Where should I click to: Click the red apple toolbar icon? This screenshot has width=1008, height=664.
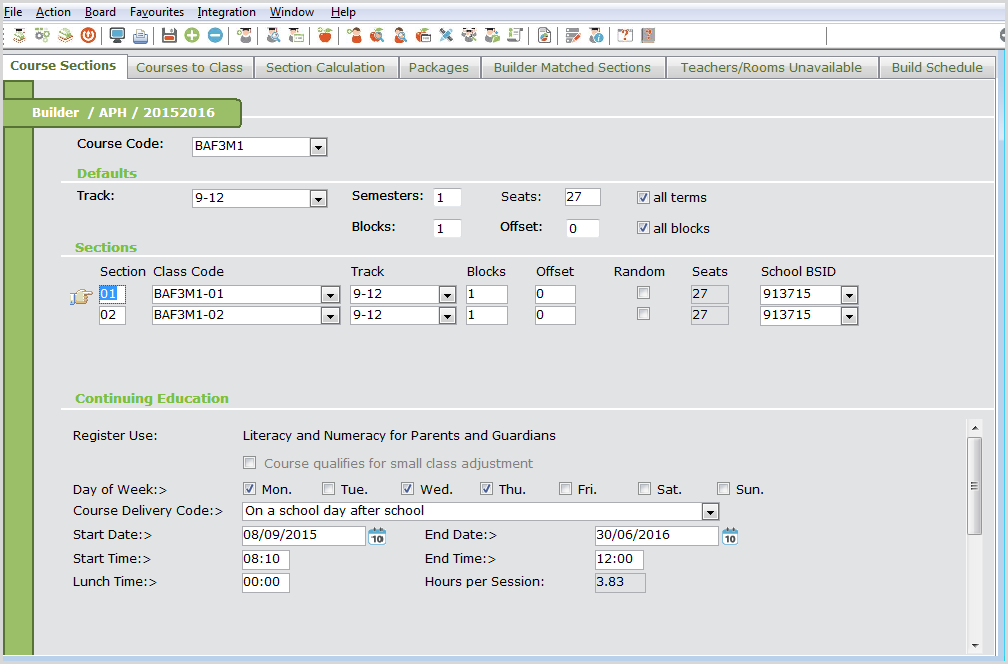click(x=324, y=36)
